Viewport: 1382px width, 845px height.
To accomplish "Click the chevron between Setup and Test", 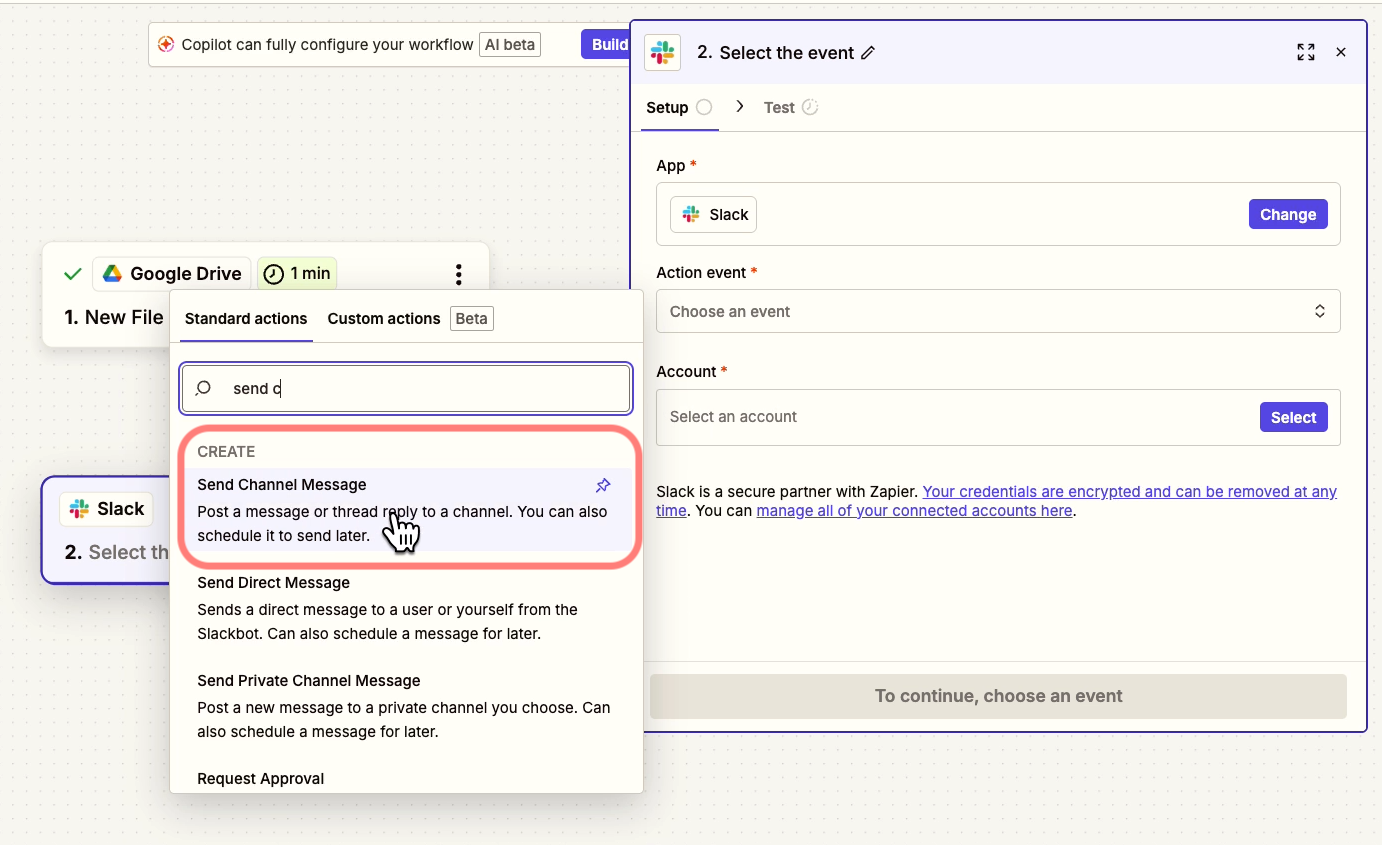I will [739, 106].
